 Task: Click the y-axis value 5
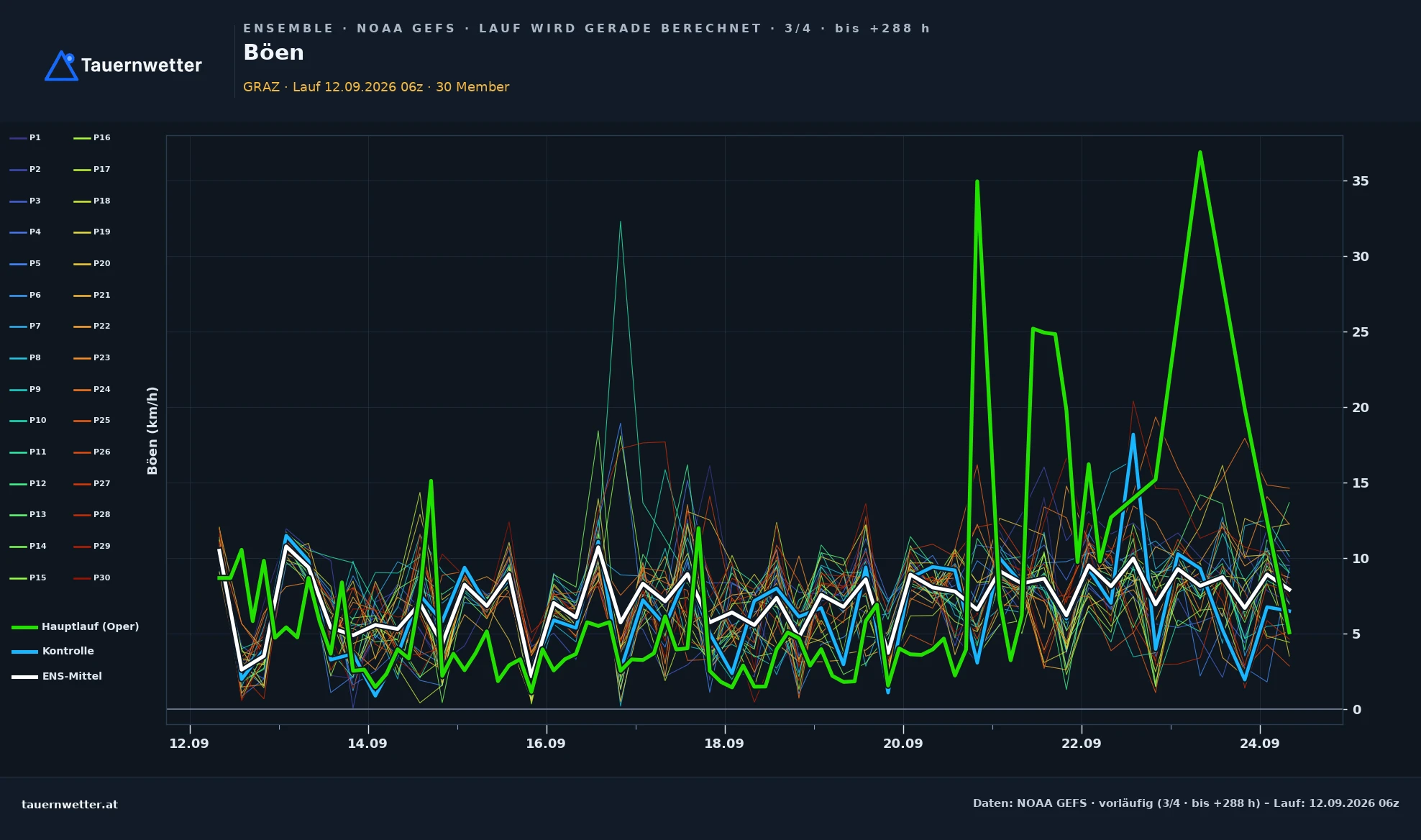tap(1357, 634)
